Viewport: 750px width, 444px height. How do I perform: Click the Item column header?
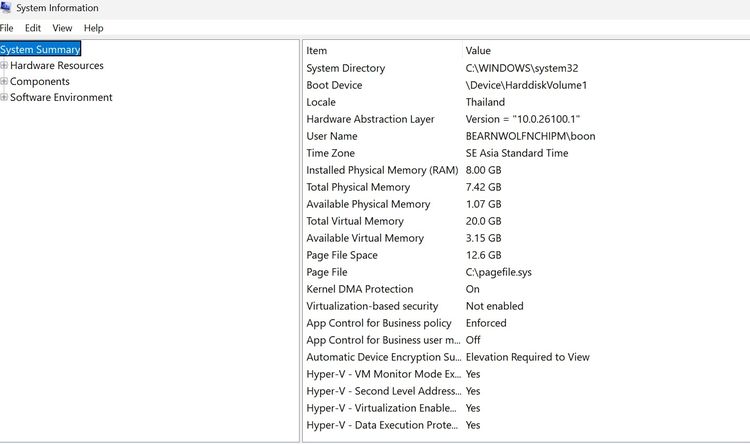[x=317, y=51]
